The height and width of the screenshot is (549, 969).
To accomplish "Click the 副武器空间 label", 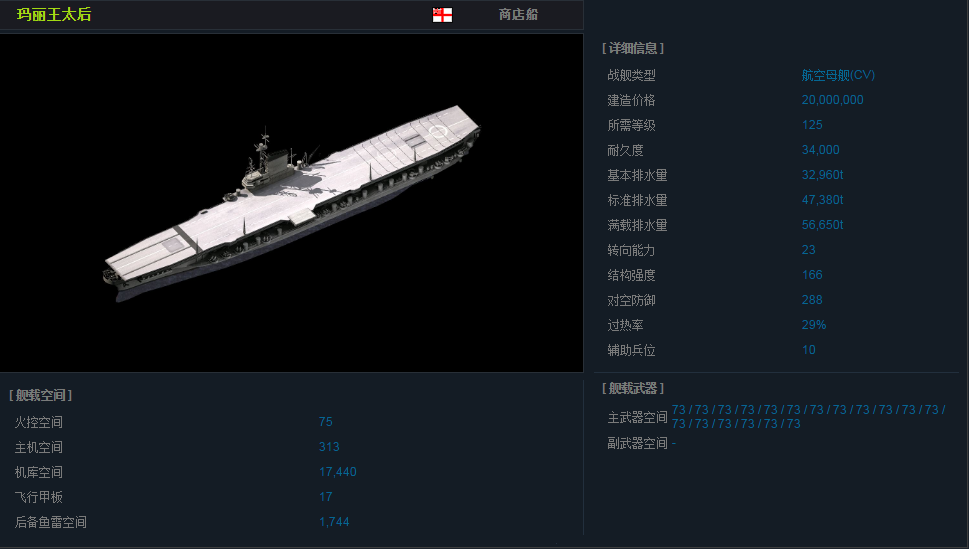I will (637, 443).
